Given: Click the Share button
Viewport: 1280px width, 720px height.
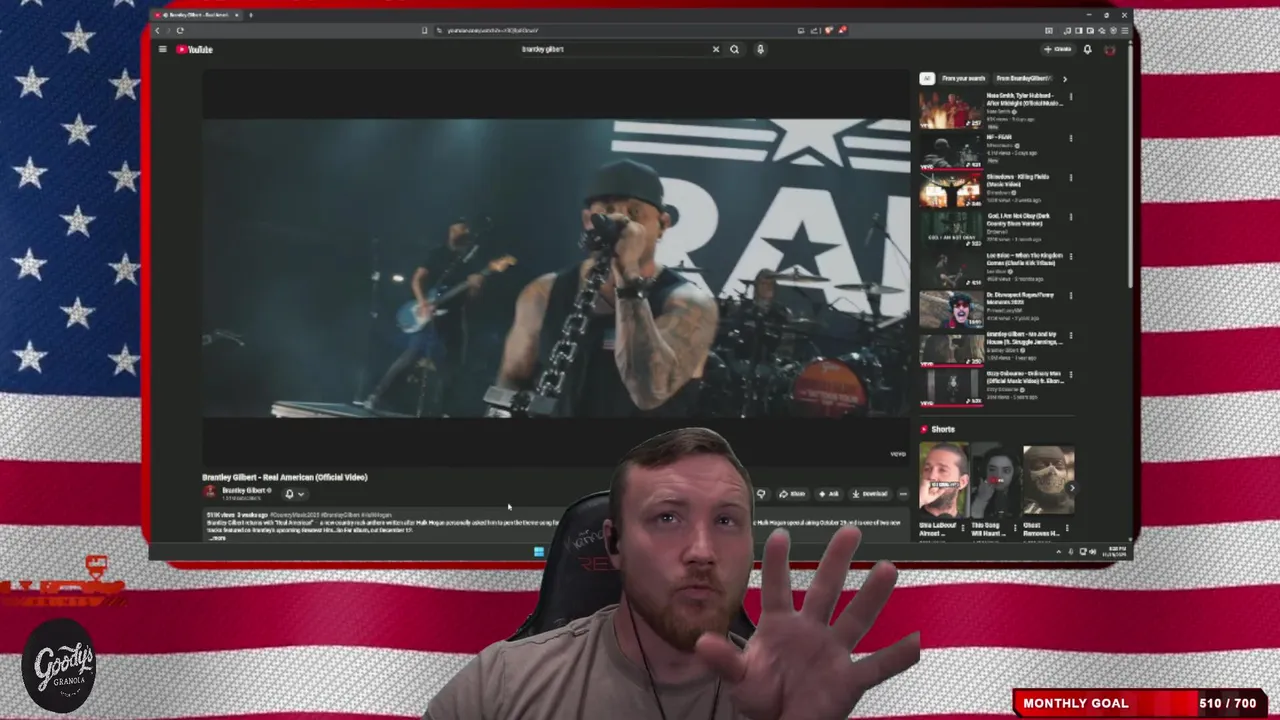Looking at the screenshot, I should tap(792, 493).
